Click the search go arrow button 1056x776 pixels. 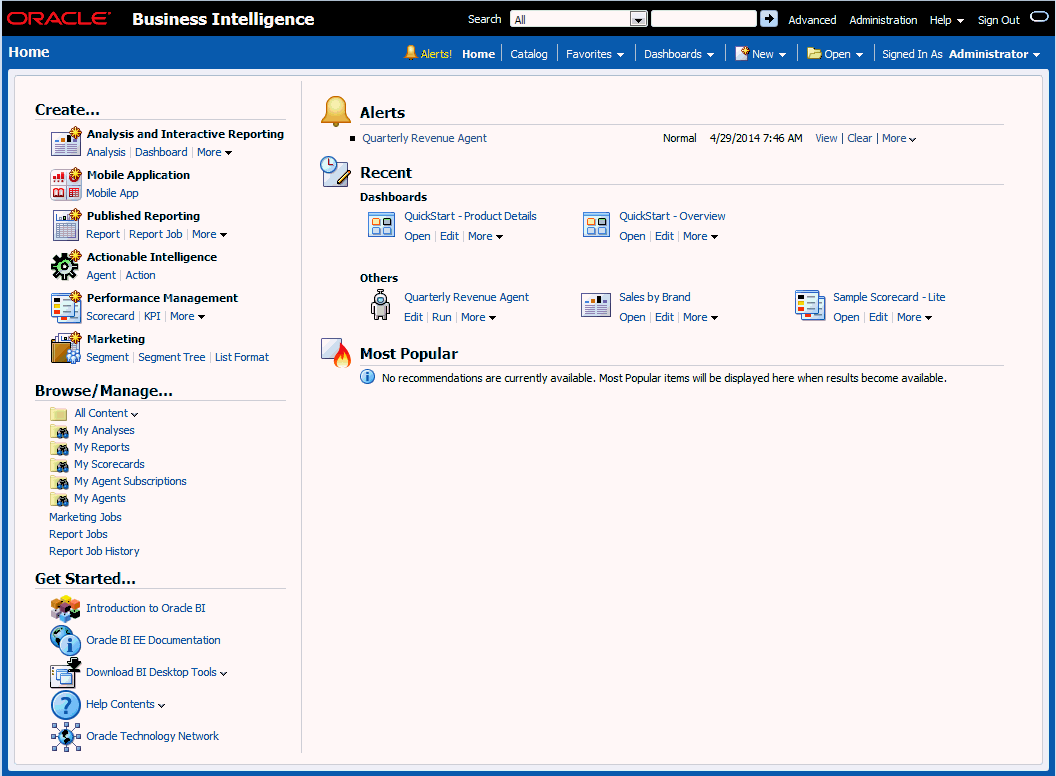coord(769,19)
